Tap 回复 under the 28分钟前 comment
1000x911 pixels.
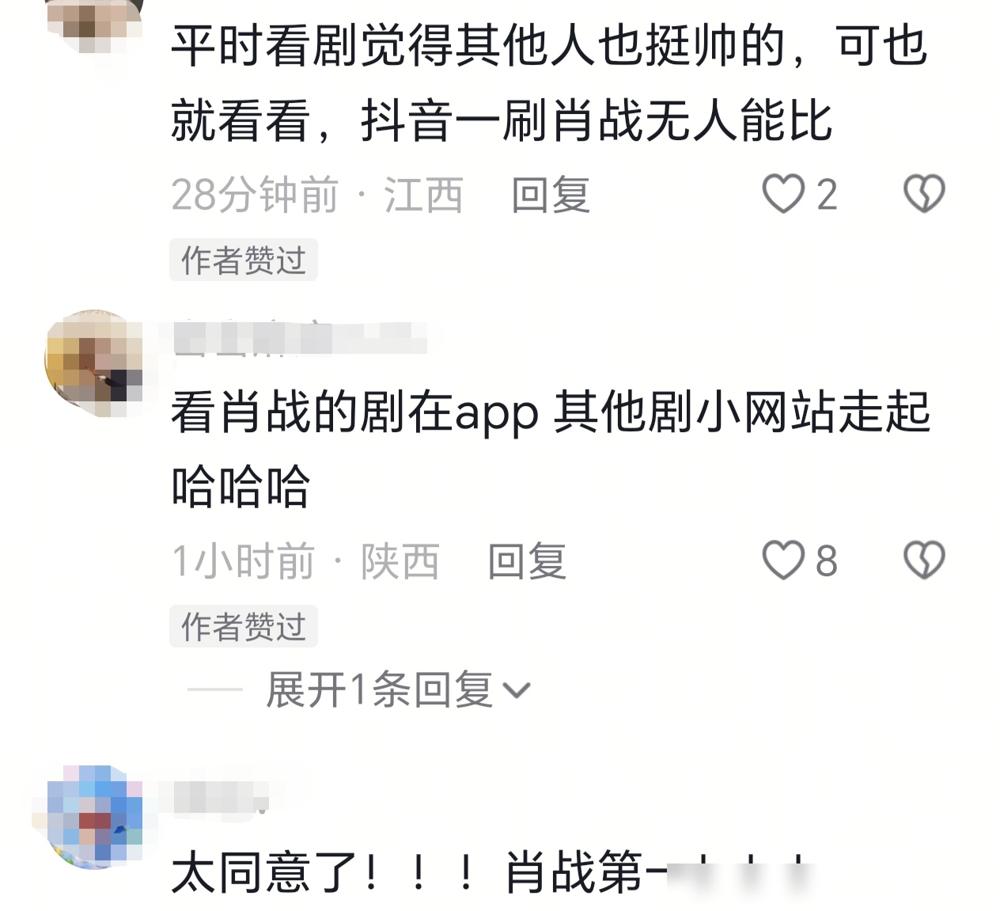(x=550, y=194)
